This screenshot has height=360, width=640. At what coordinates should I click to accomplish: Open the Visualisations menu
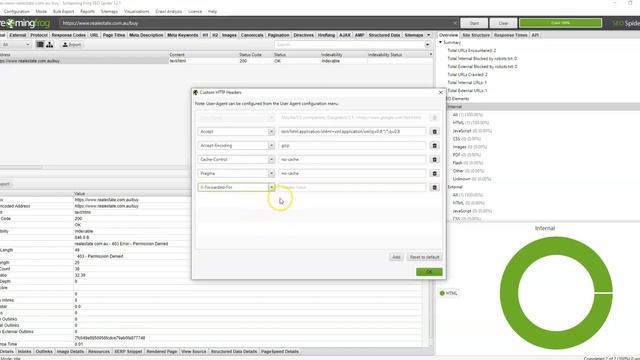[137, 11]
